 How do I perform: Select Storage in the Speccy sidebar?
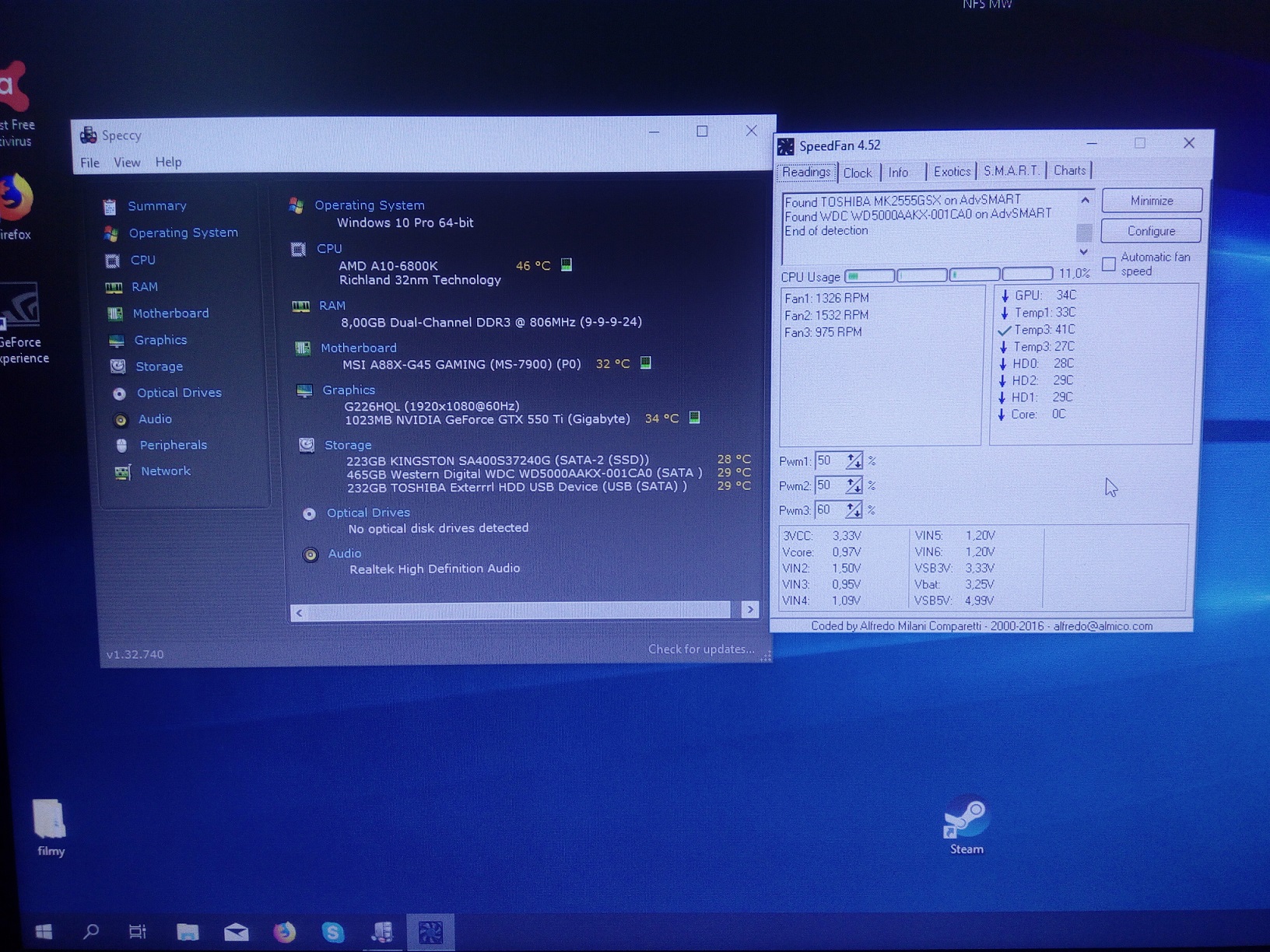[x=159, y=366]
